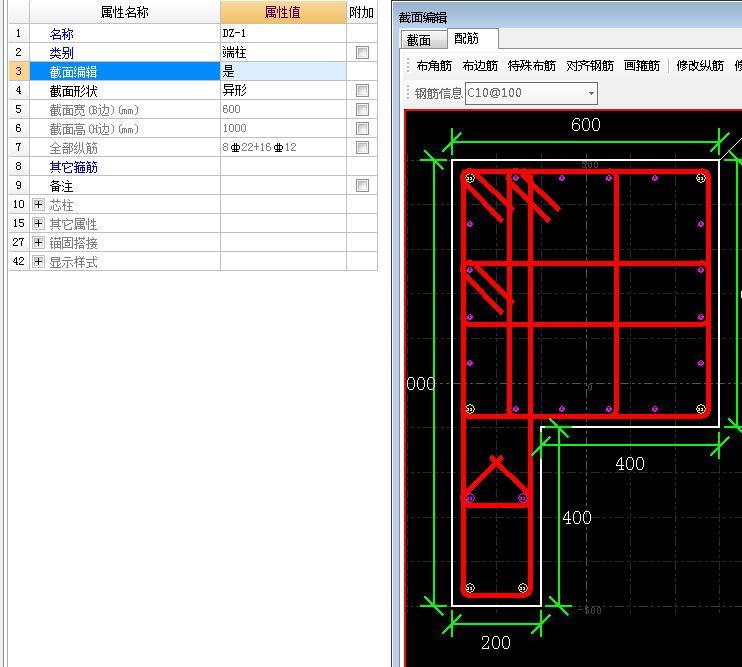Image resolution: width=742 pixels, height=667 pixels.
Task: Click the 截面编辑 value cell showing 是
Action: coord(283,71)
